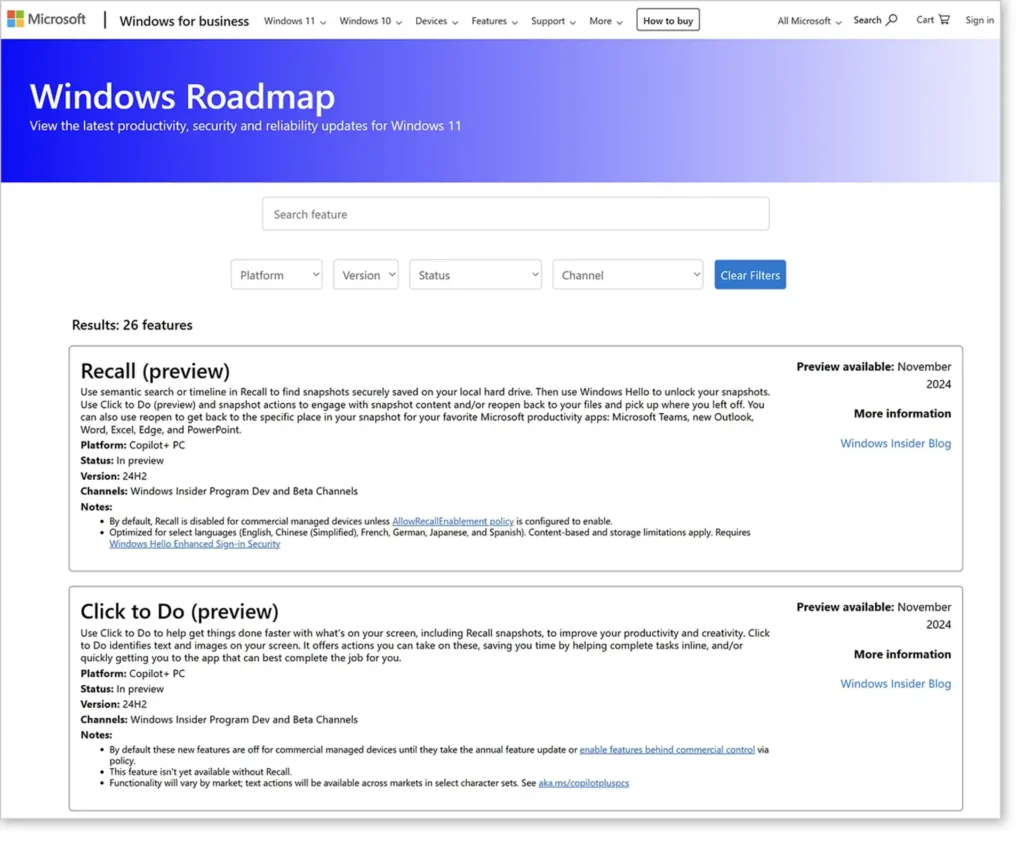Open the Status filter dropdown
The image size is (1024, 842).
tap(475, 275)
